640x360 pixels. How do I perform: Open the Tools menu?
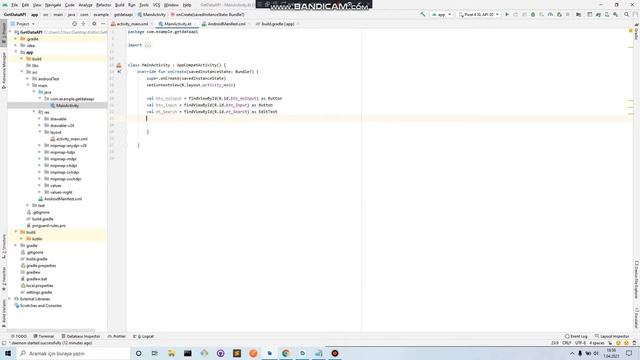click(144, 5)
